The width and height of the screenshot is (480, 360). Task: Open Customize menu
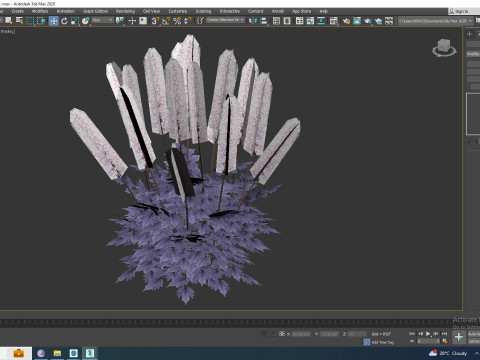click(x=178, y=11)
